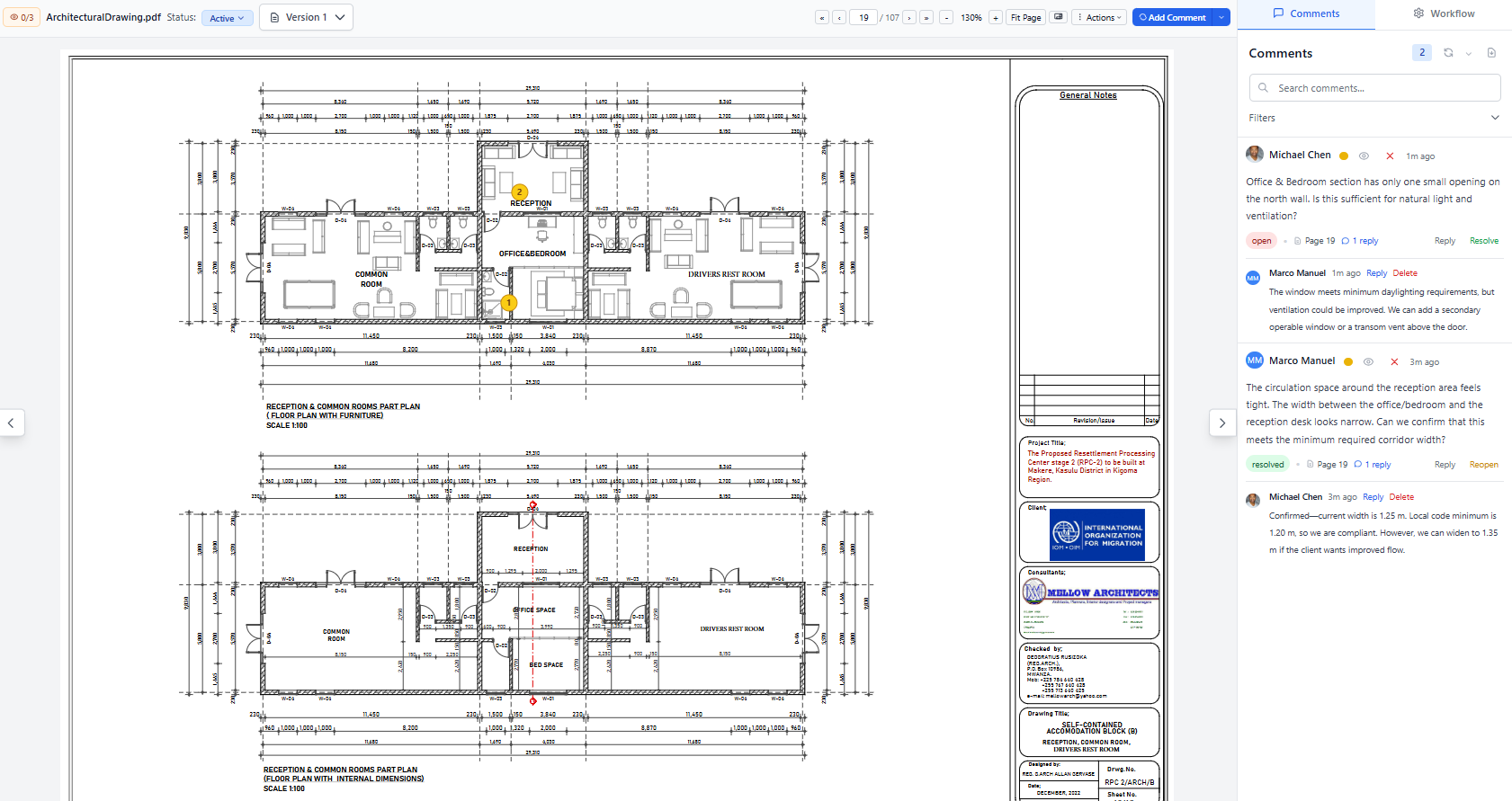Open the chevron beside refresh icon
This screenshot has height=801, width=1512.
pos(1469,53)
